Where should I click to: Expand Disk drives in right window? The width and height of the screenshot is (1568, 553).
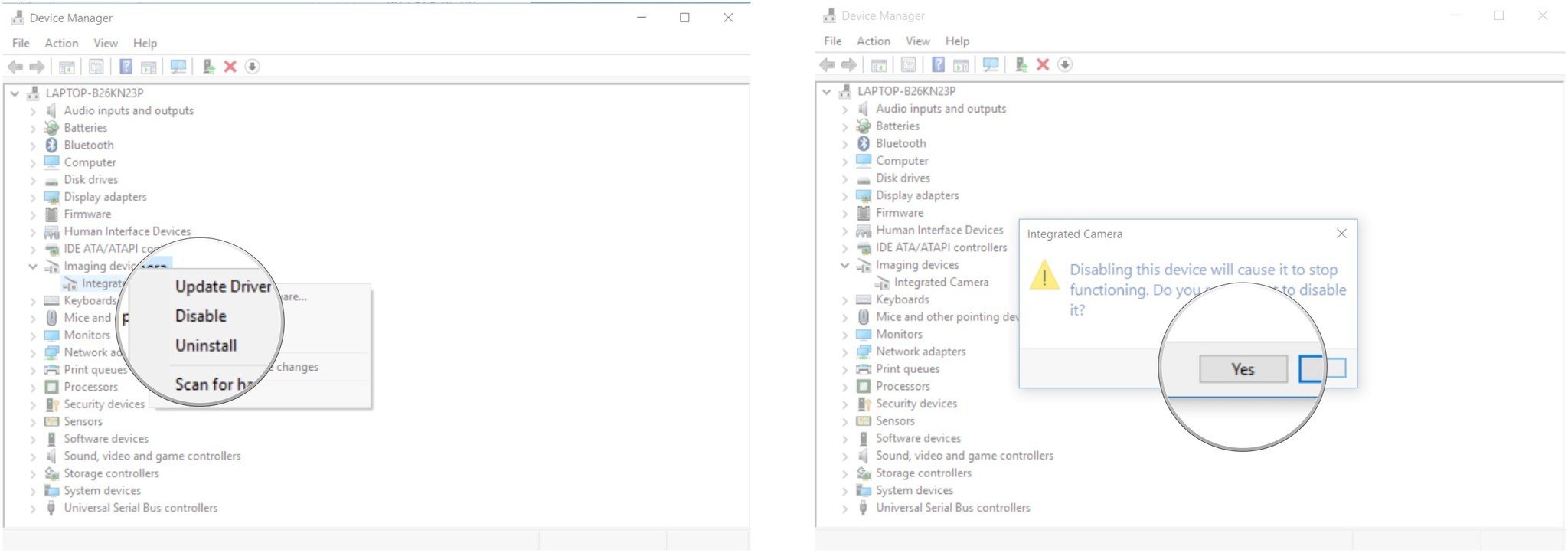pos(845,178)
